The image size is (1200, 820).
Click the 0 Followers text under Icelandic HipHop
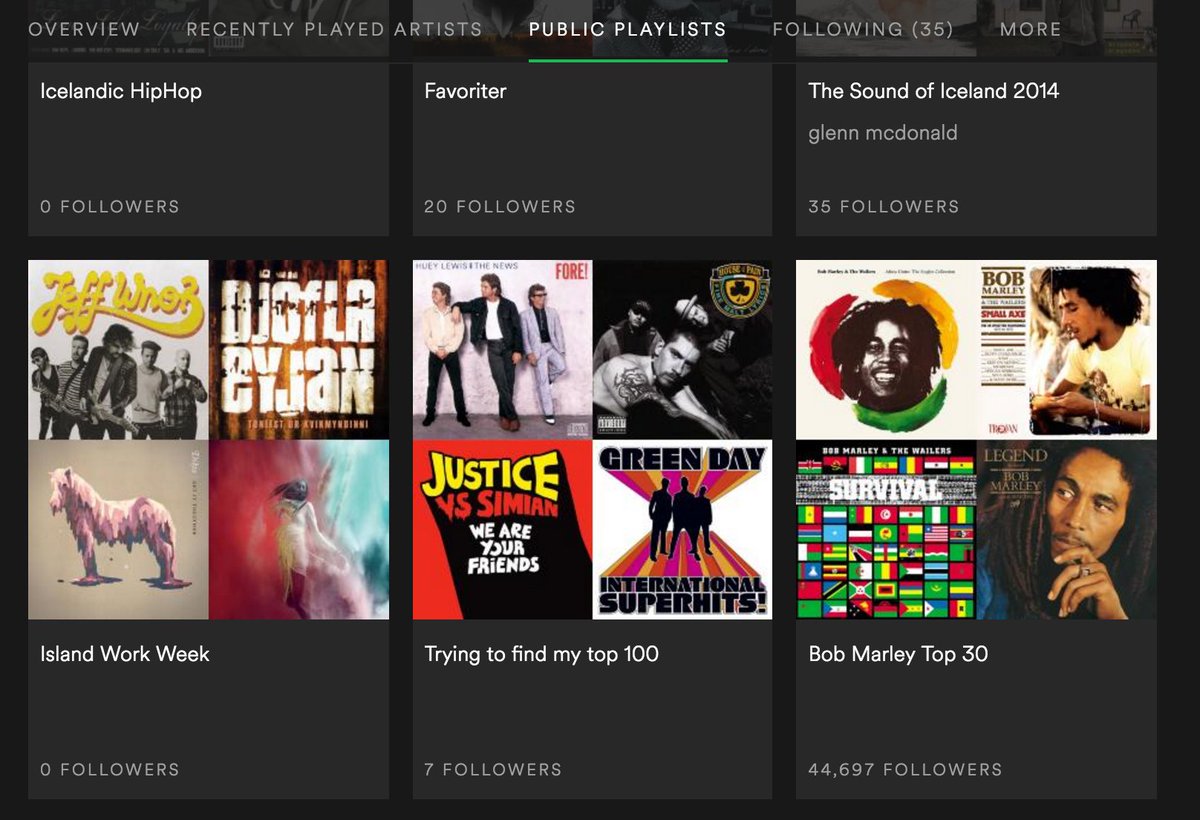point(110,207)
